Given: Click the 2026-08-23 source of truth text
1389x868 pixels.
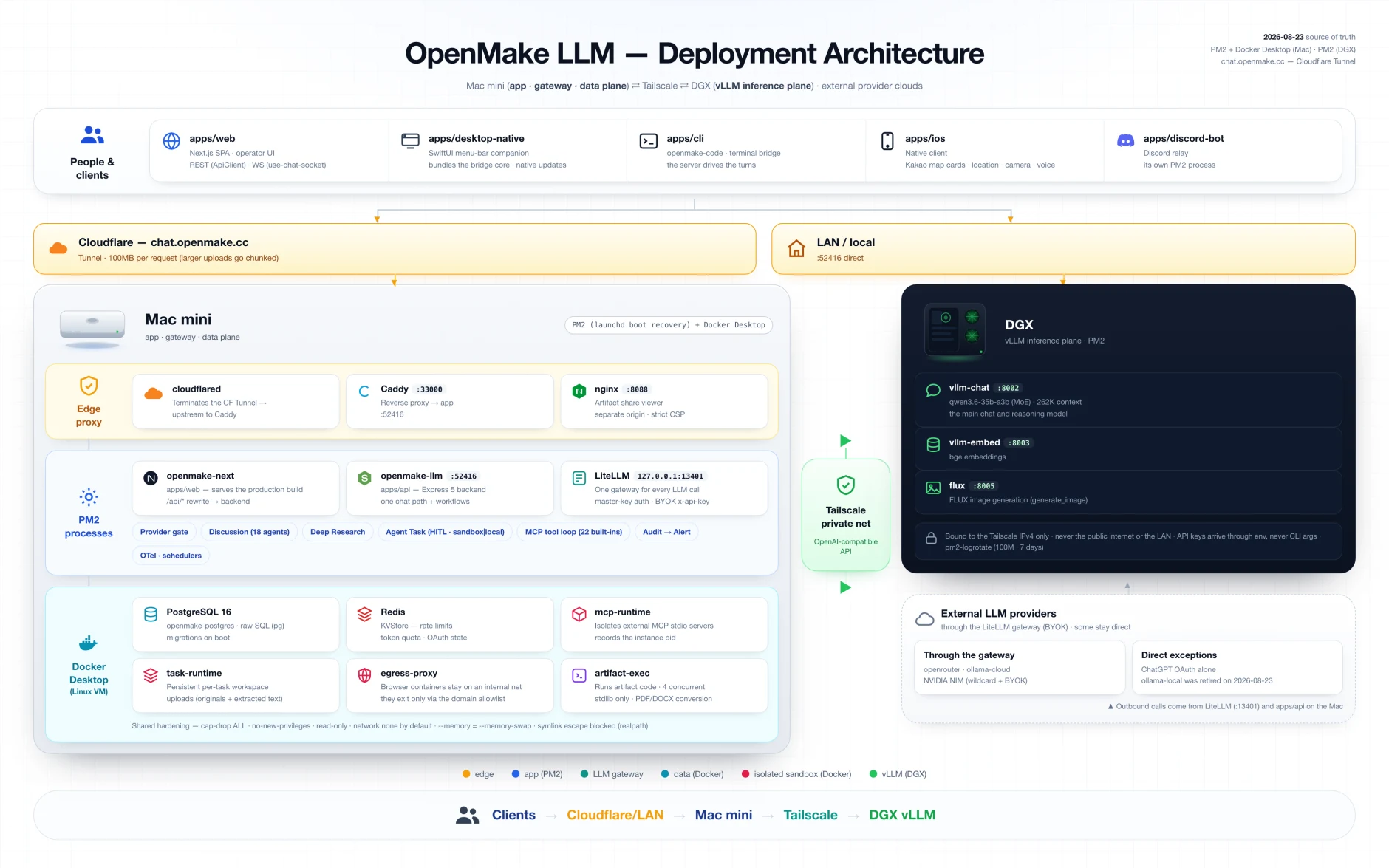Looking at the screenshot, I should pyautogui.click(x=1308, y=37).
